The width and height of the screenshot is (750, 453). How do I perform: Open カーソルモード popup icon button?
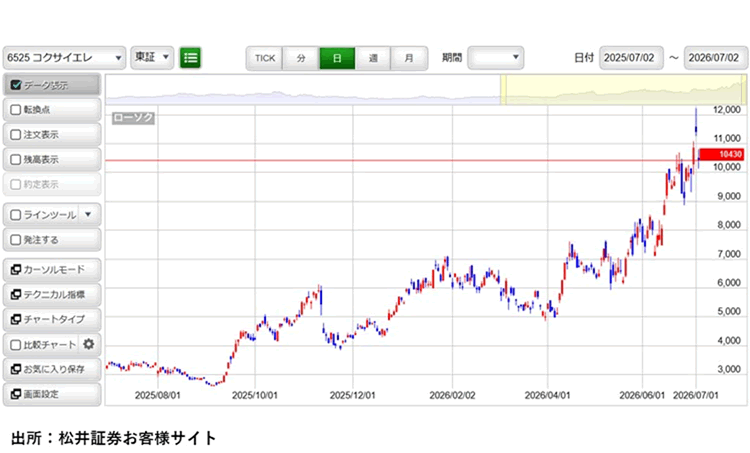[x=52, y=270]
